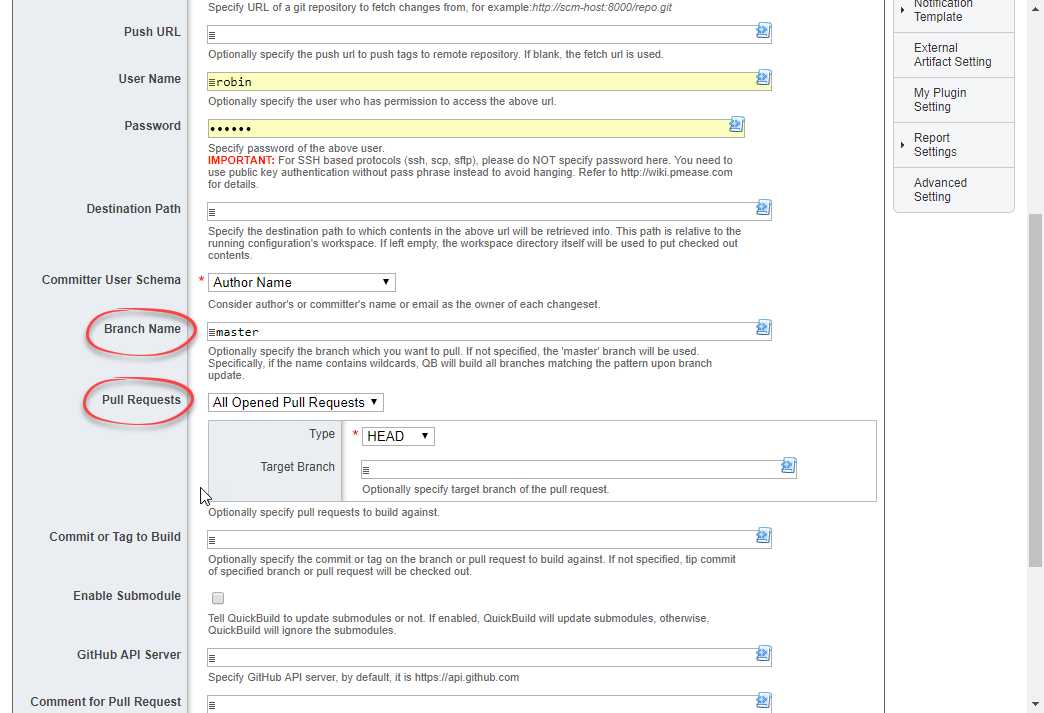
Task: Click the Branch Name label
Action: (x=142, y=329)
